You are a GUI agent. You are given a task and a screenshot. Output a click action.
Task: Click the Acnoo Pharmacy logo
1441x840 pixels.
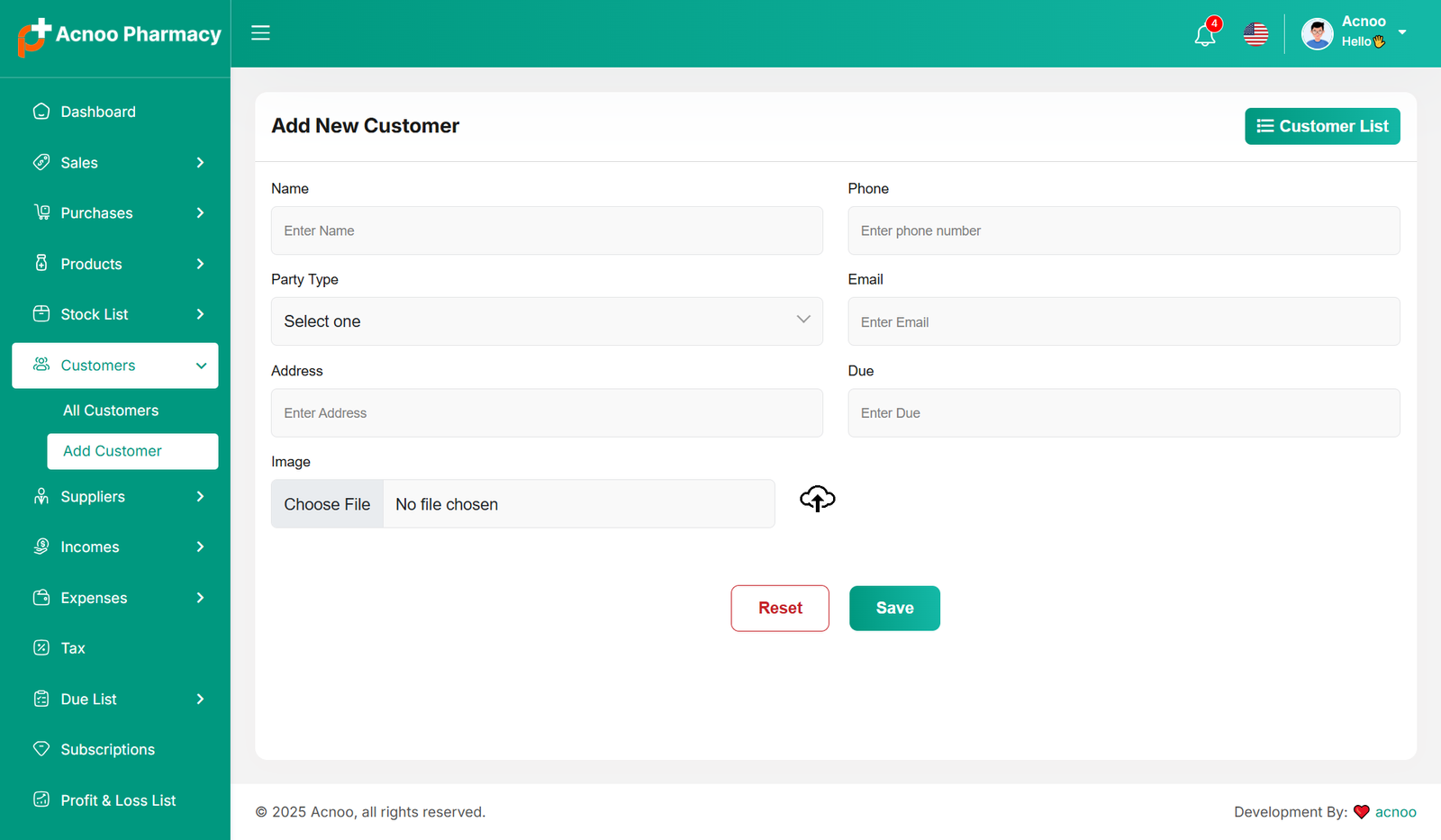(x=119, y=36)
